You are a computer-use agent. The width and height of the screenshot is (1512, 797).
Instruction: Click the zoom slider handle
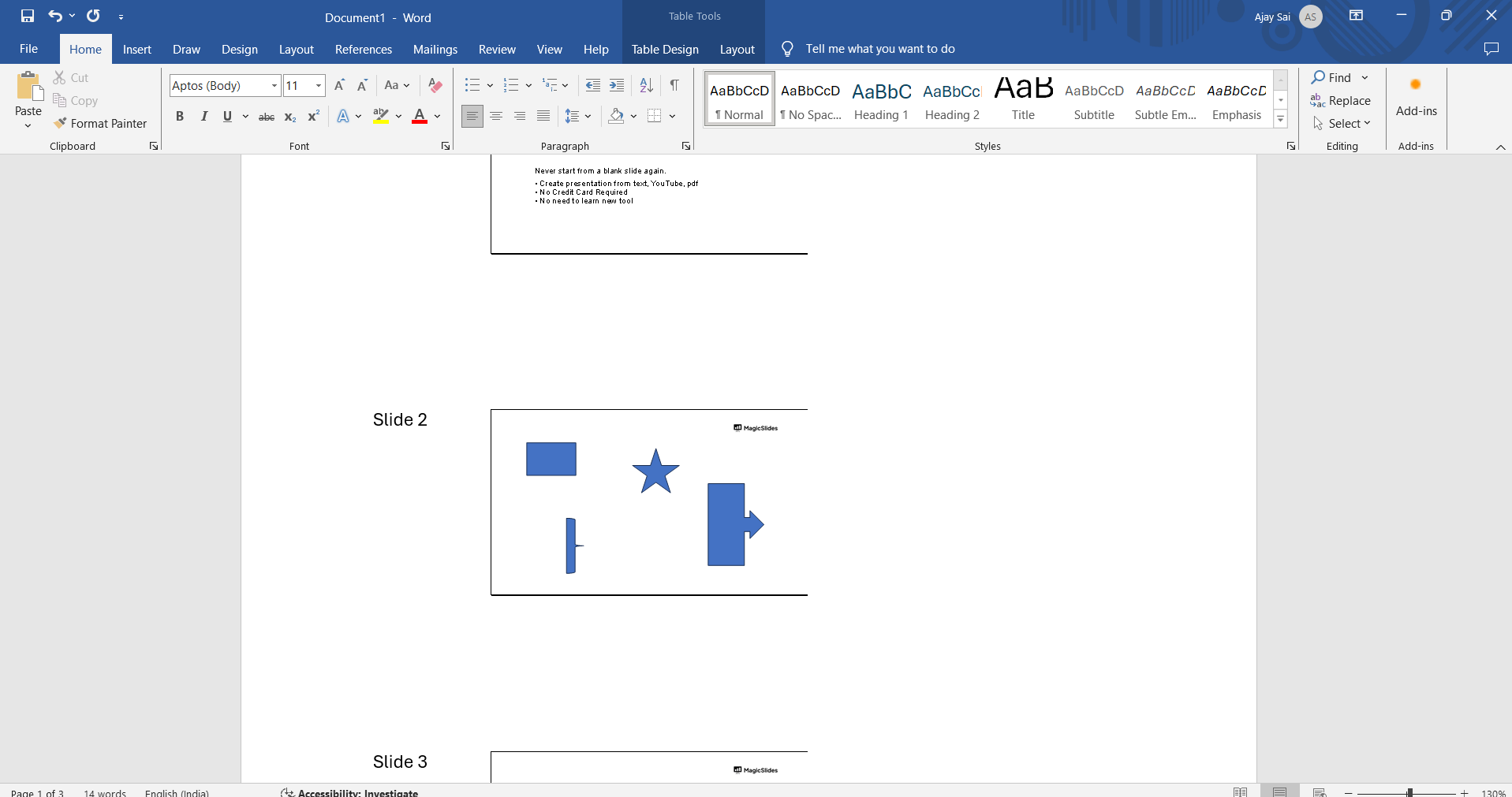coord(1409,792)
